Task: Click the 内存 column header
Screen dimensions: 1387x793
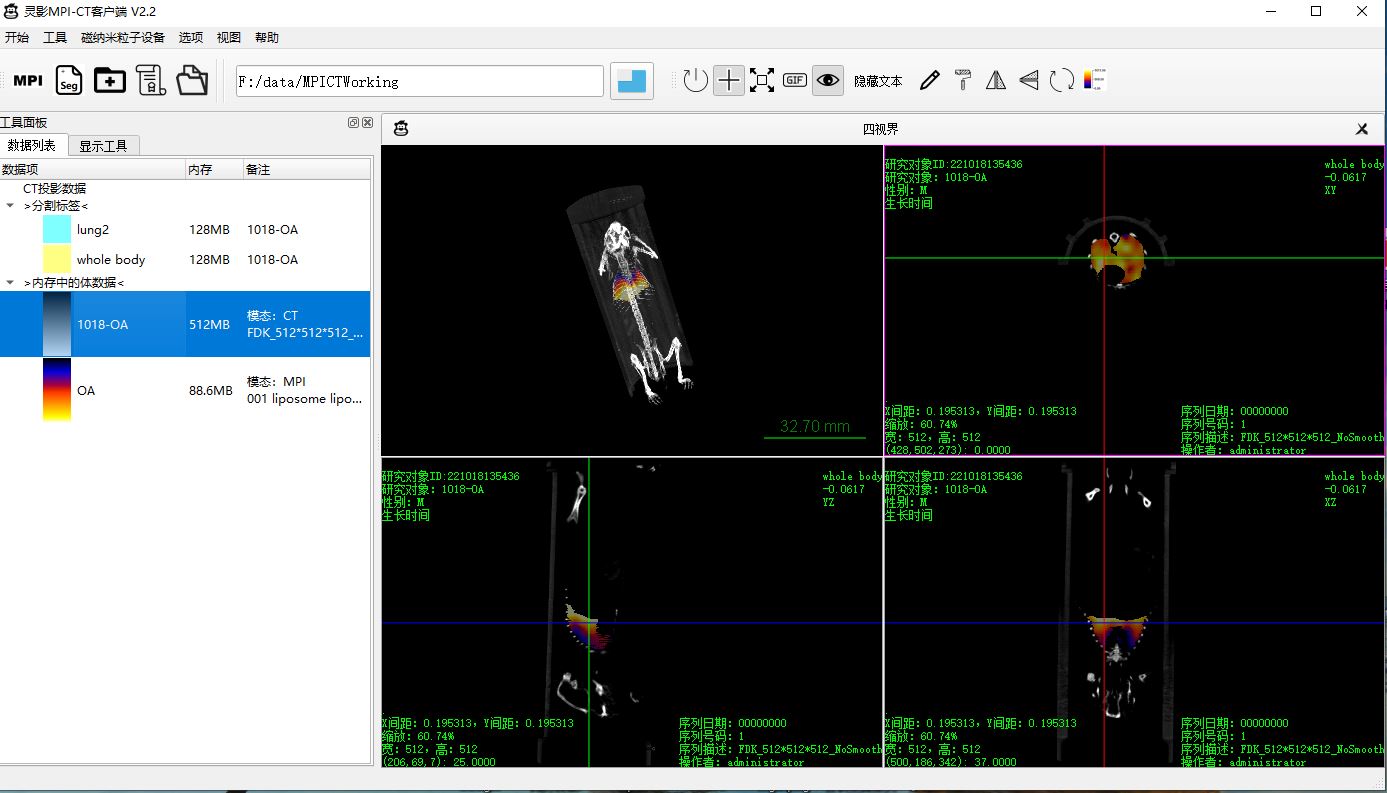Action: click(x=215, y=170)
